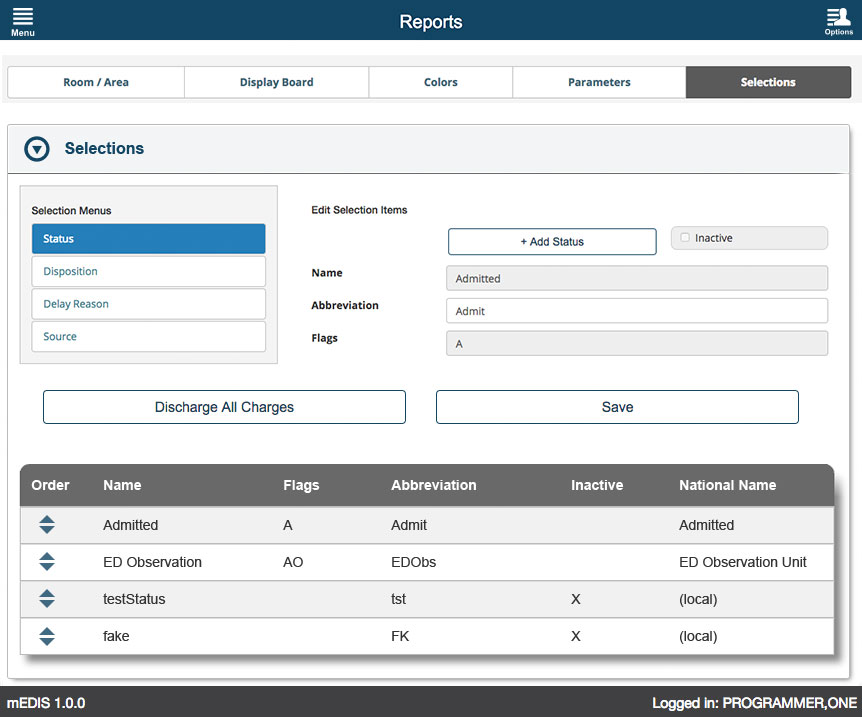Select the Admitted name cell
This screenshot has height=717, width=862.
[130, 525]
